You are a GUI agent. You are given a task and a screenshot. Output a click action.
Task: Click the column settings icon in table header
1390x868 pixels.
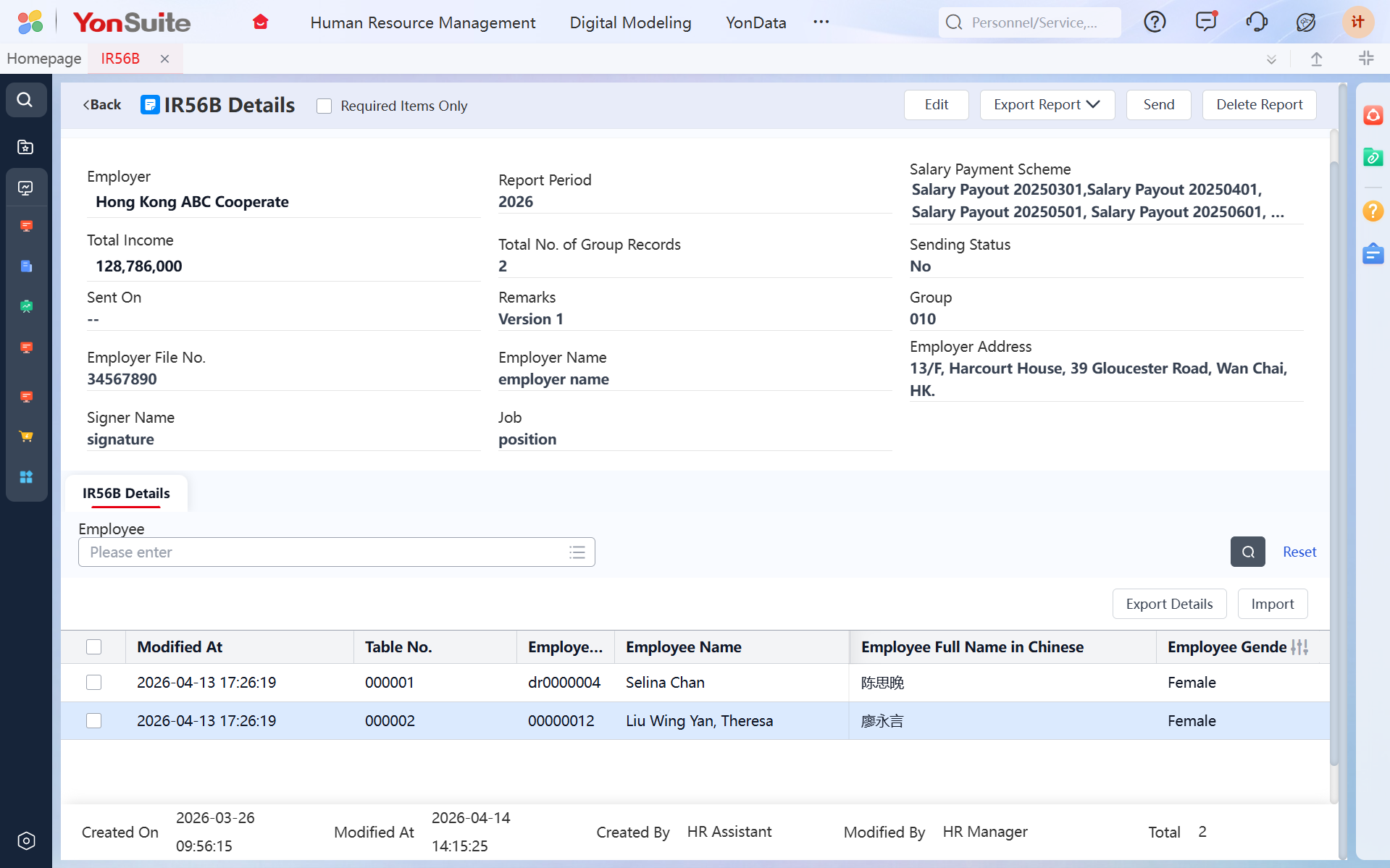(x=1299, y=647)
